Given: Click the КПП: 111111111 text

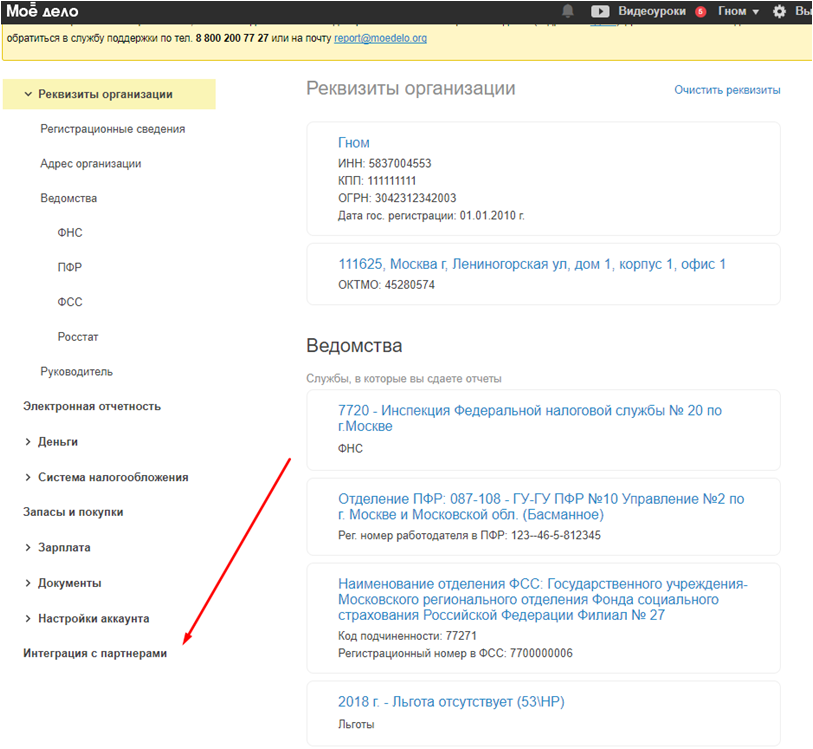Looking at the screenshot, I should tap(377, 181).
